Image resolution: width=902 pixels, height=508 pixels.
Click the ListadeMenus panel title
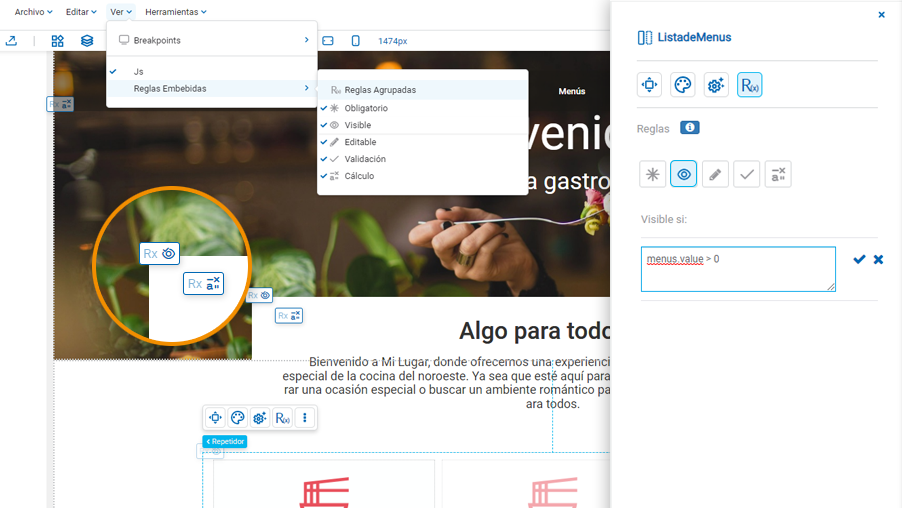(x=694, y=37)
